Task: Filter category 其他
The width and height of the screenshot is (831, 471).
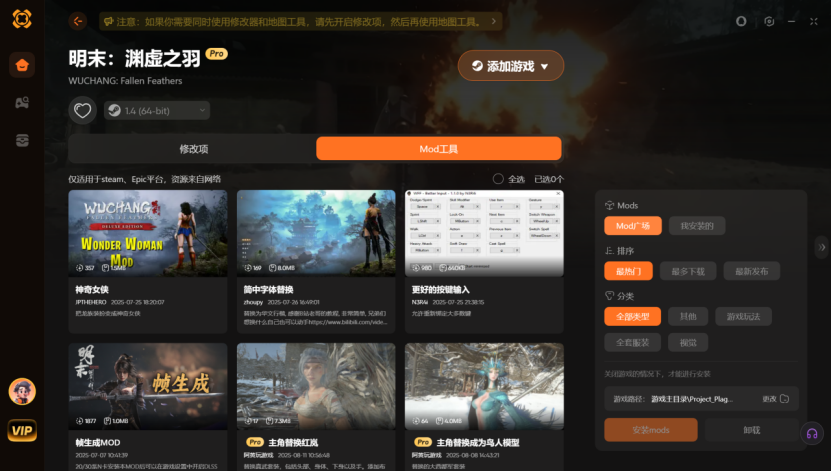Action: point(688,316)
